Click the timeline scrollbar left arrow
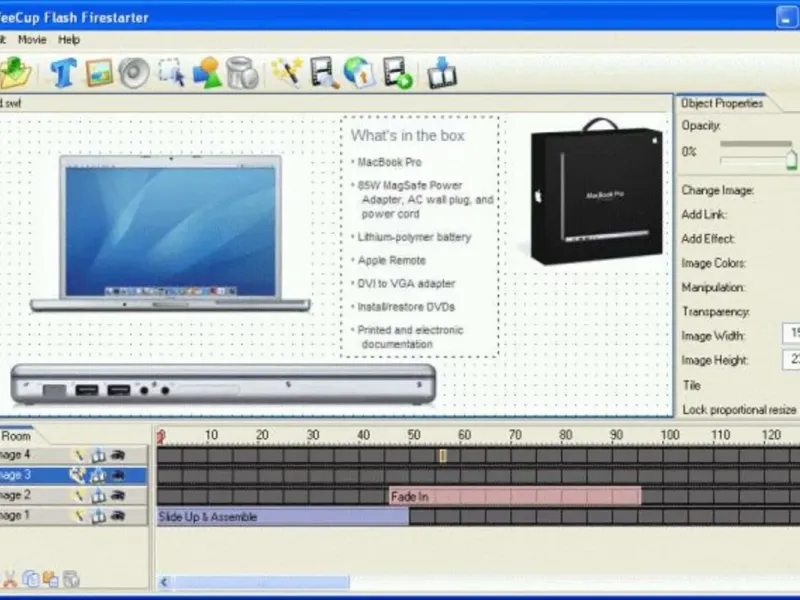The height and width of the screenshot is (600, 800). coord(164,582)
